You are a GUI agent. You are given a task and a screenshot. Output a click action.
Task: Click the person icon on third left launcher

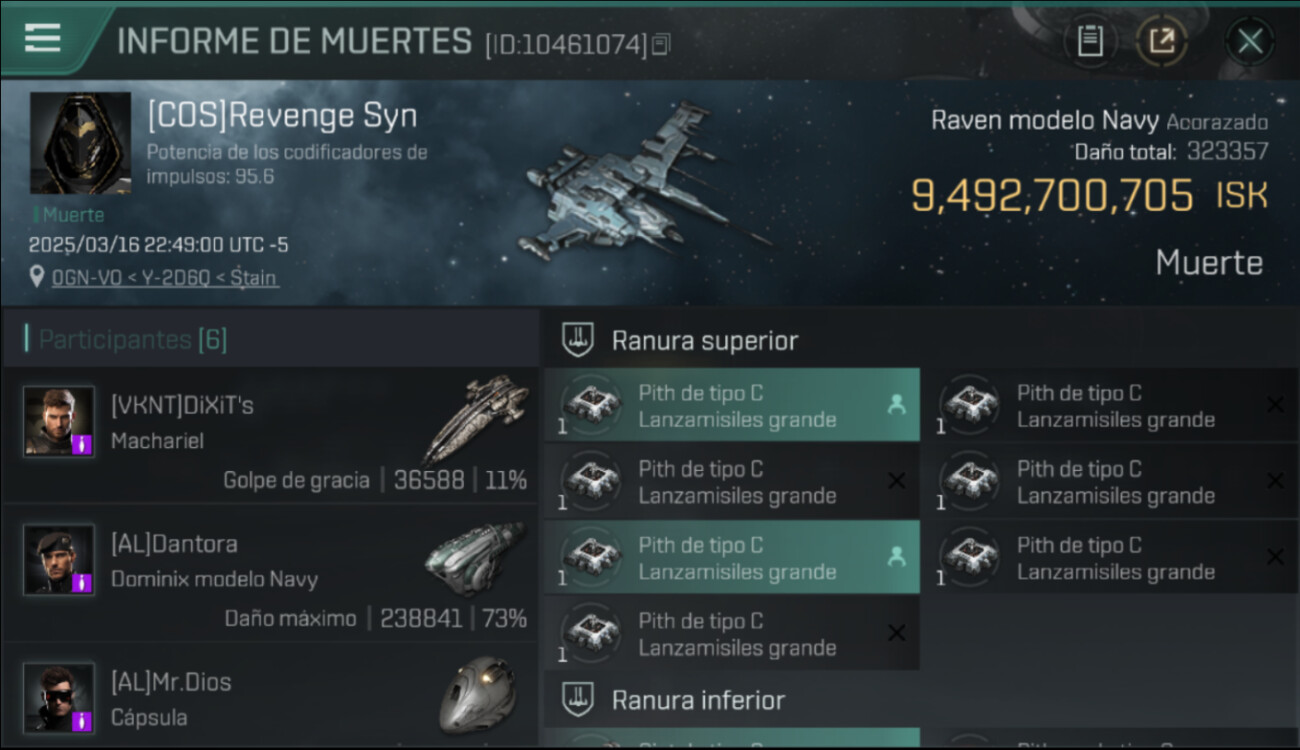click(x=896, y=557)
